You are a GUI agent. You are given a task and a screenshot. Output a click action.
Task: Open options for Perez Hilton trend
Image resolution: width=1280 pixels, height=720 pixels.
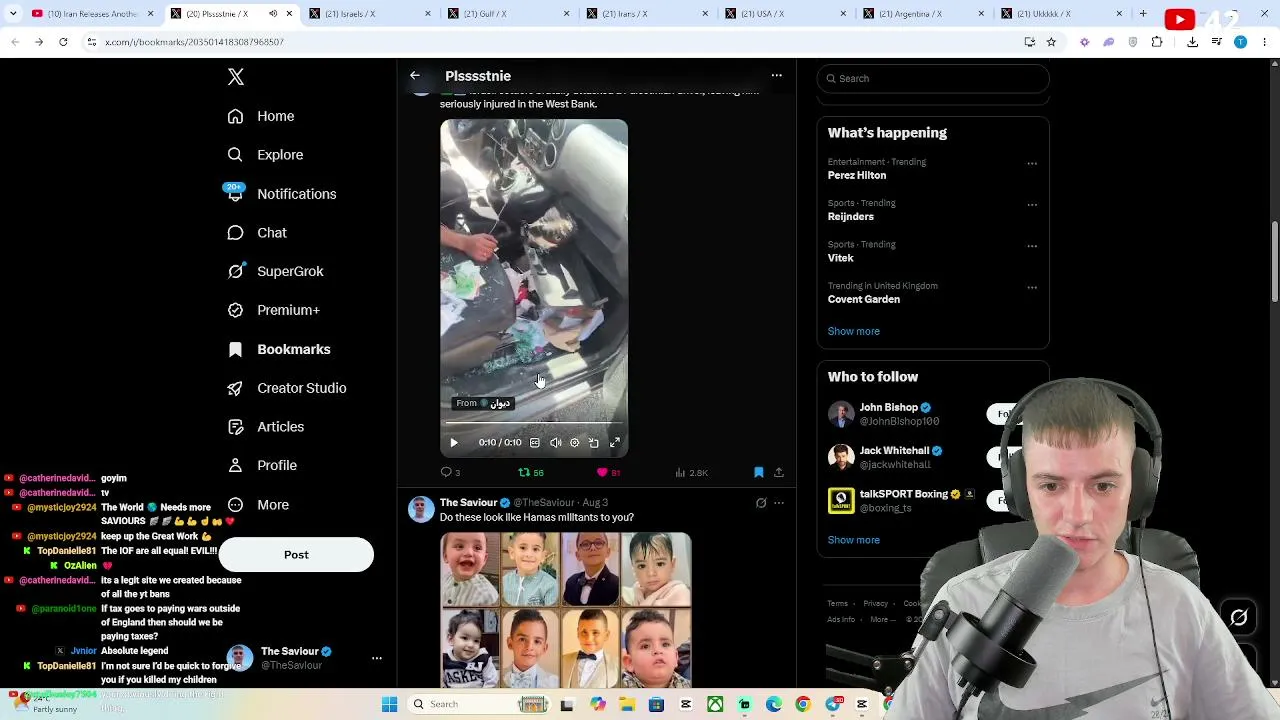coord(1032,163)
